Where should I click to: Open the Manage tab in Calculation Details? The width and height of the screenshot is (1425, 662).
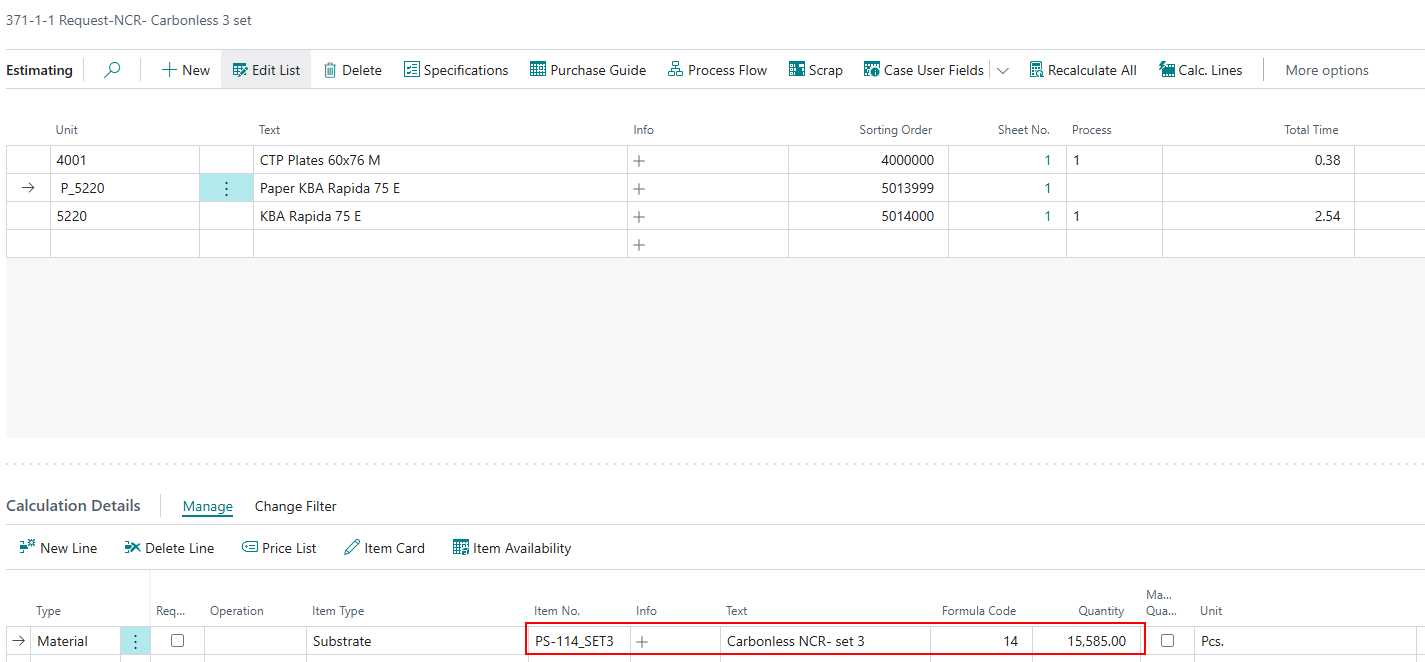[207, 506]
